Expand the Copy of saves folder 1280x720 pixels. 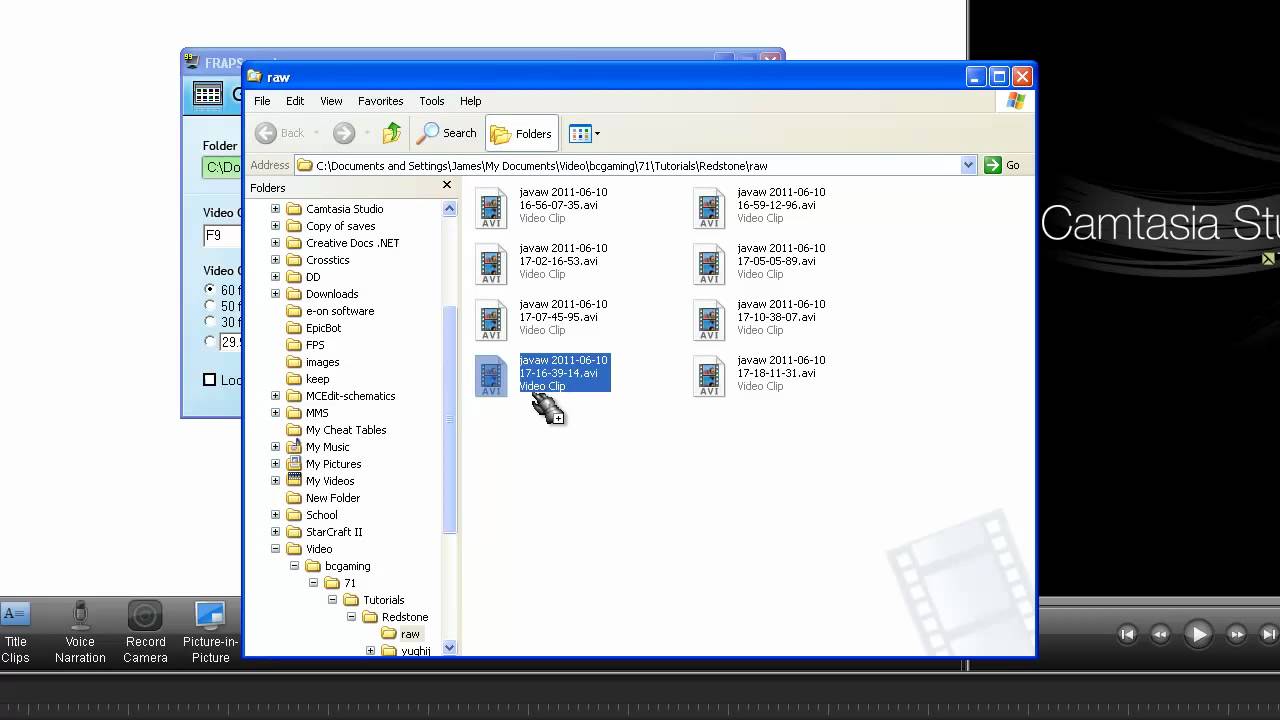(x=275, y=226)
